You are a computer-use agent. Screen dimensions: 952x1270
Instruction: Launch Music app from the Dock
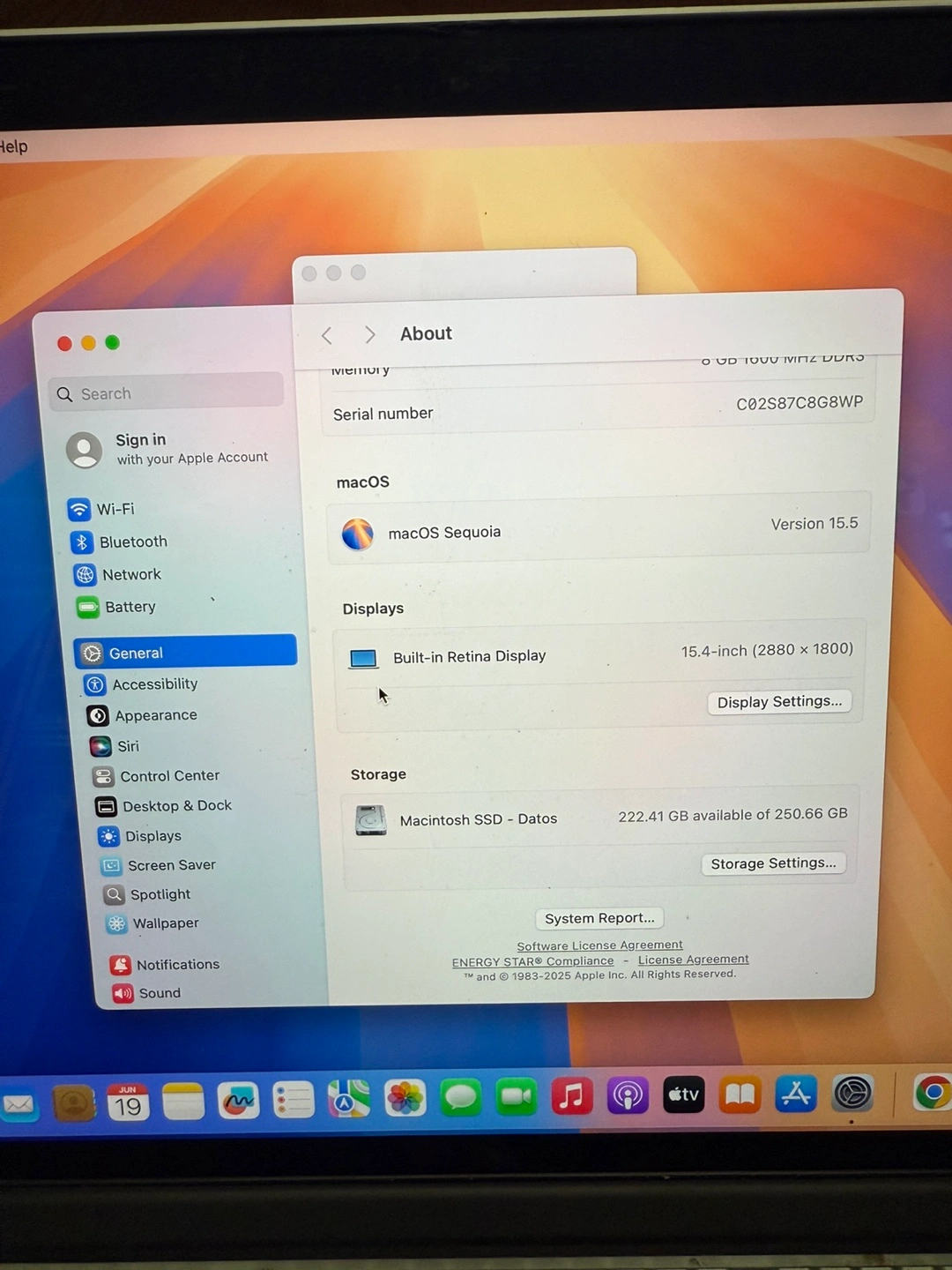(x=572, y=1096)
